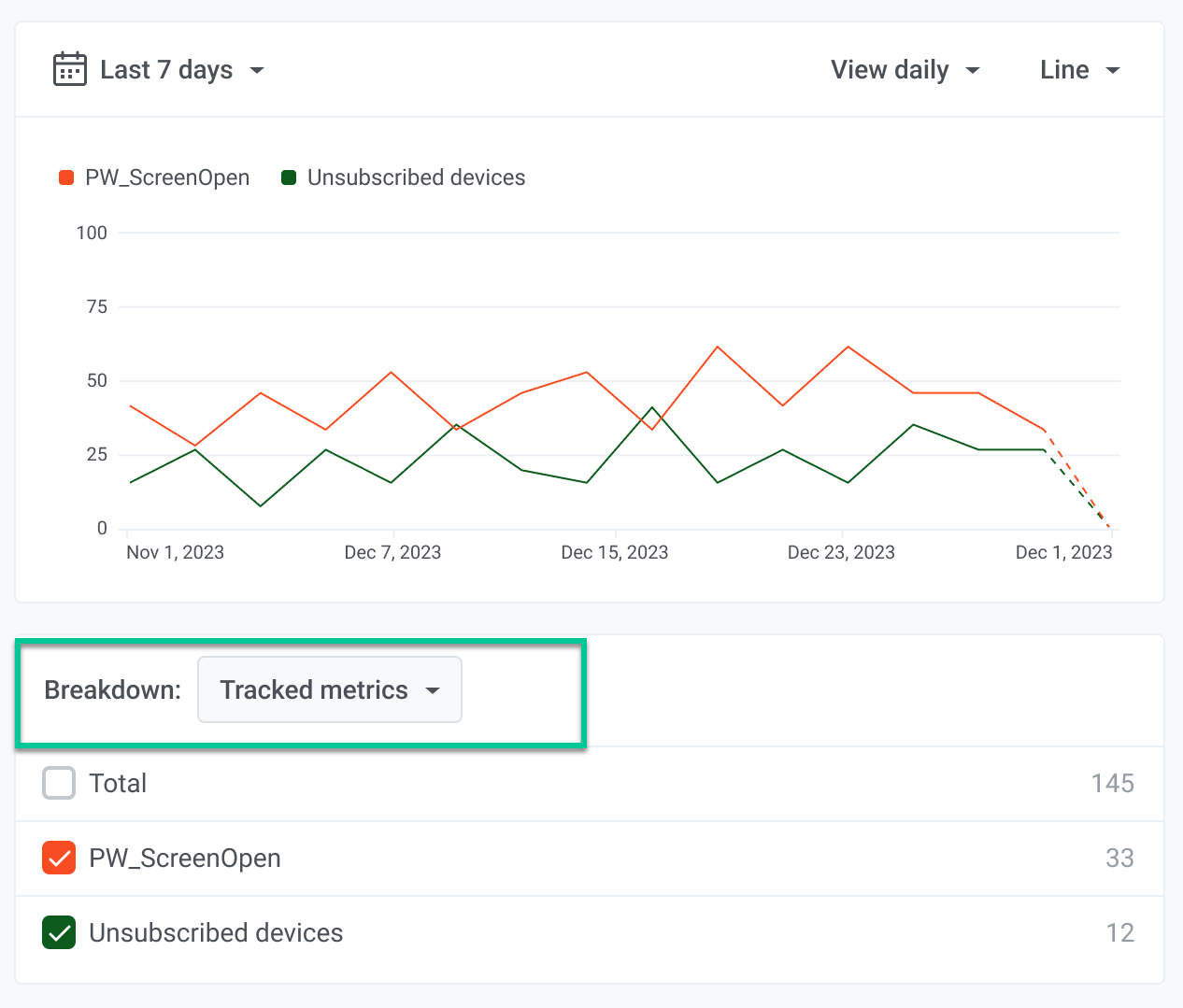The image size is (1183, 1008).
Task: Open the Line chart type dropdown
Action: point(1078,70)
